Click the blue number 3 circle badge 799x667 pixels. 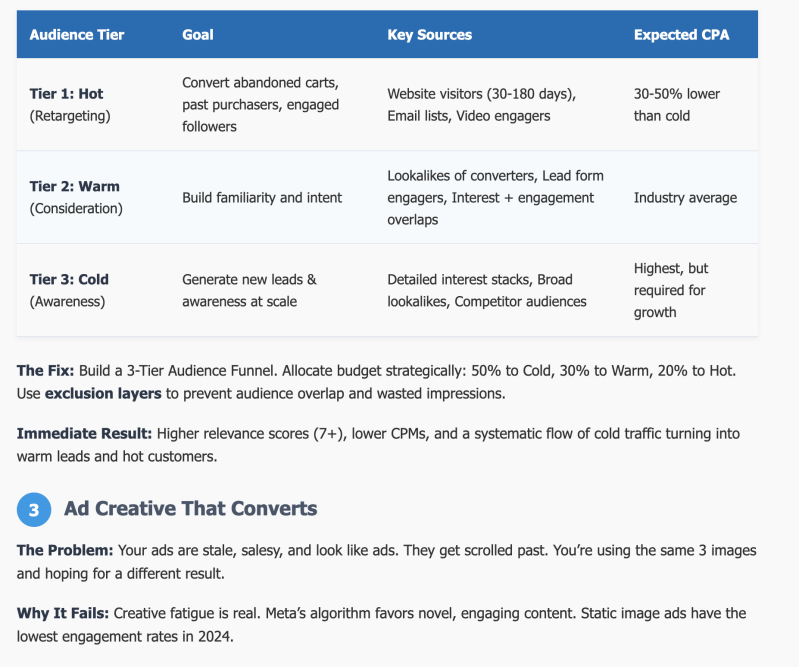[x=34, y=509]
